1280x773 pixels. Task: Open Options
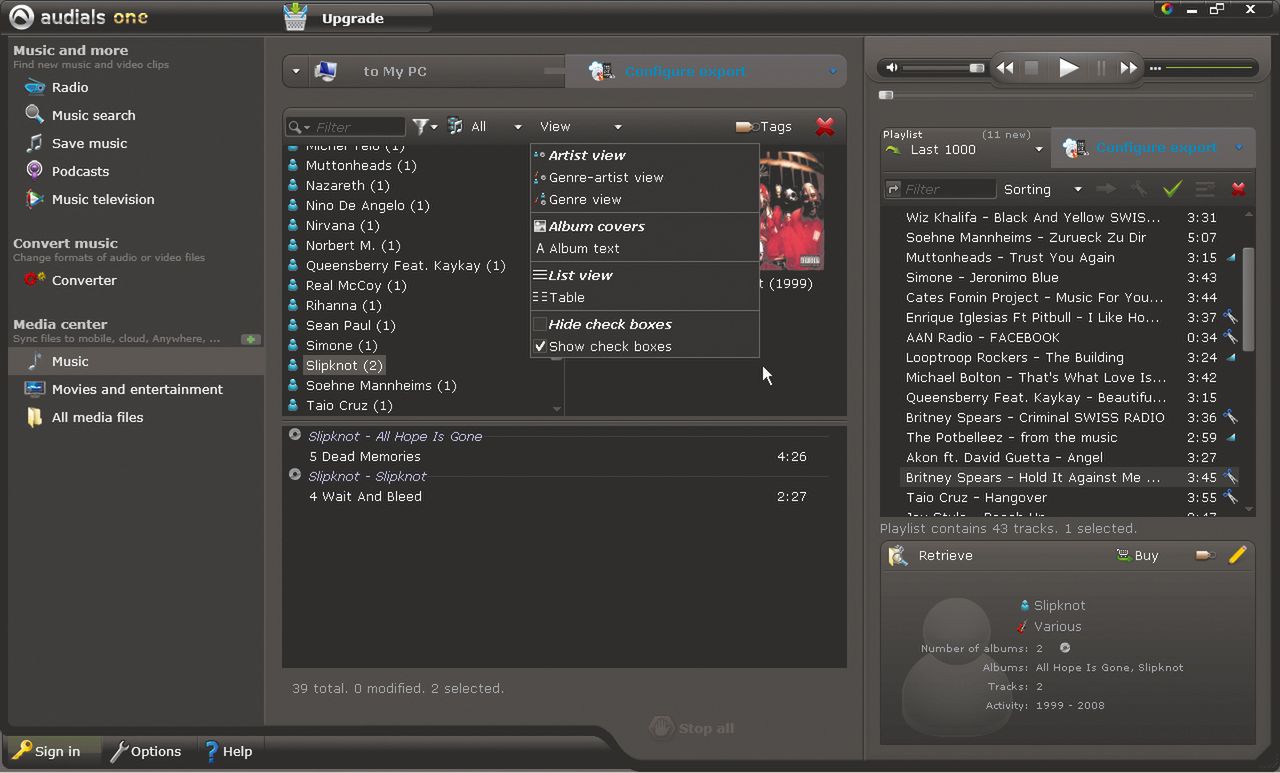tap(146, 751)
